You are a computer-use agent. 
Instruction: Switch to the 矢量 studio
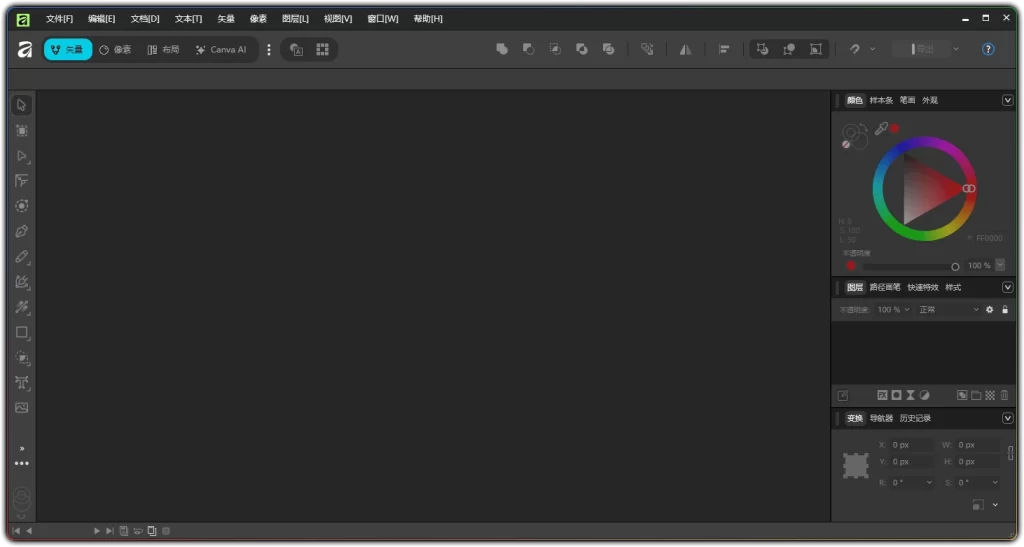pos(68,50)
